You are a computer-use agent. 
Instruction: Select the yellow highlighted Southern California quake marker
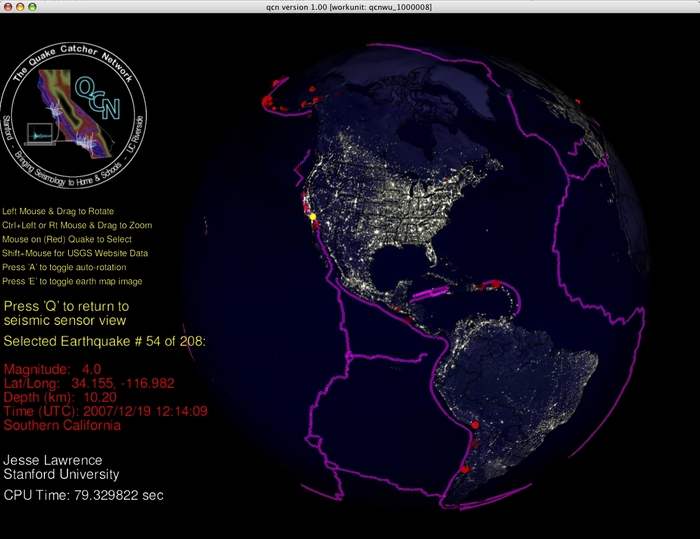click(312, 216)
